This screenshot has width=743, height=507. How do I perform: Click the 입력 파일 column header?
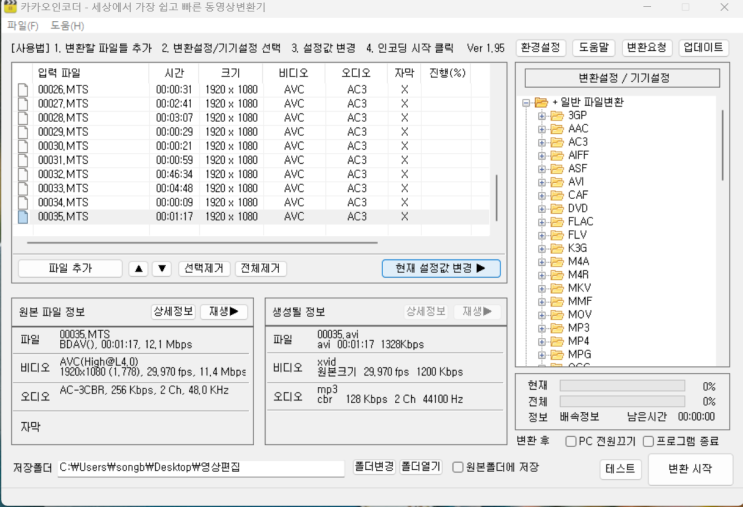coord(91,73)
